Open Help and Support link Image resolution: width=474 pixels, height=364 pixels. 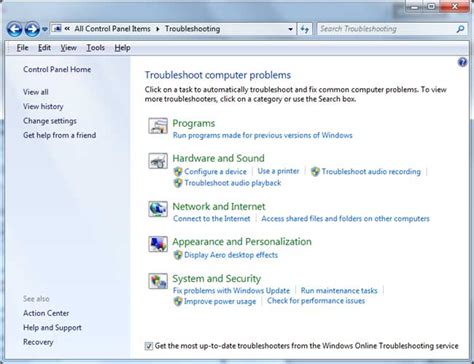(x=52, y=328)
